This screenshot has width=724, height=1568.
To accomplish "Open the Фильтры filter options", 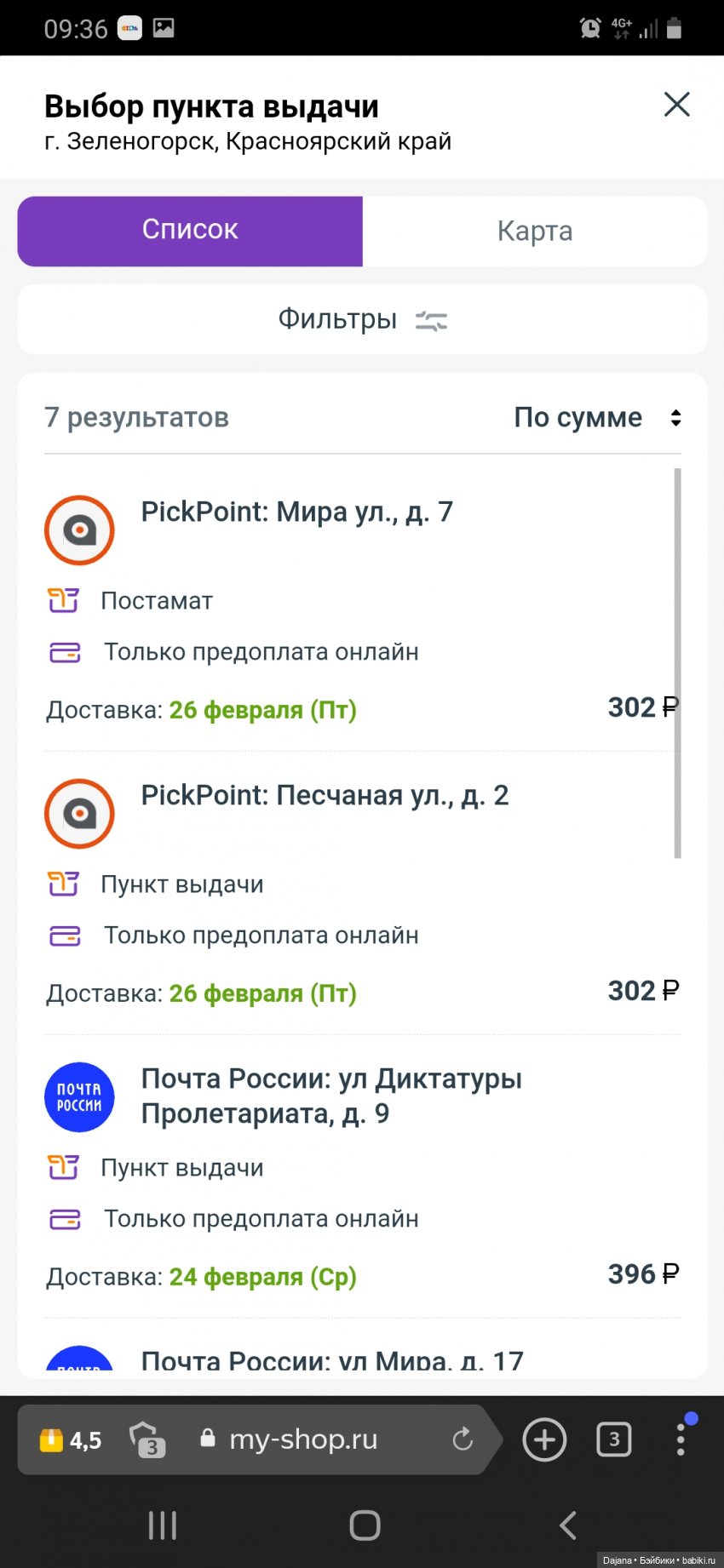I will (362, 319).
